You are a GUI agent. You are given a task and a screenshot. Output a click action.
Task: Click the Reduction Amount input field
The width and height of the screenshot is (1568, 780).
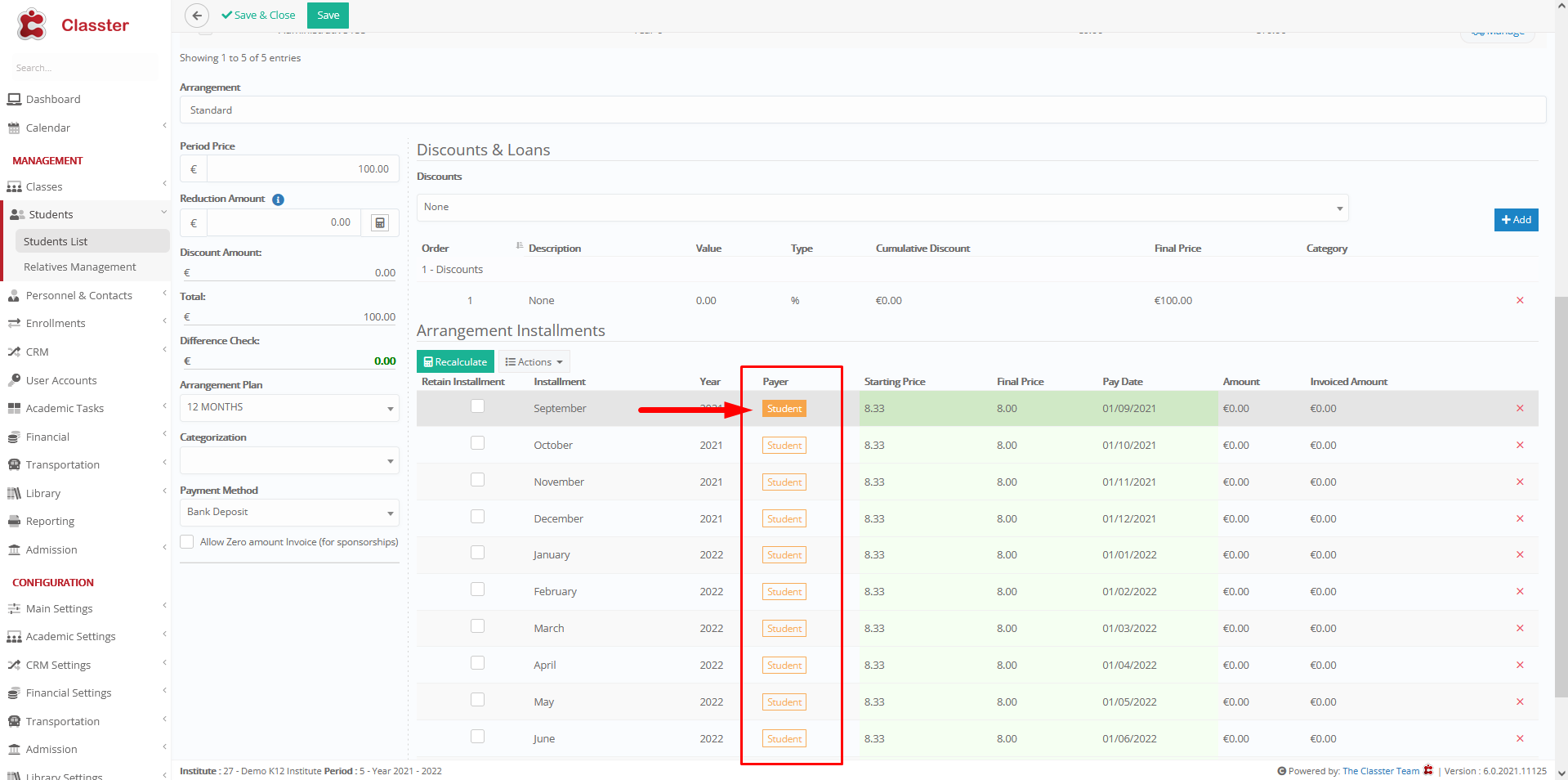284,222
